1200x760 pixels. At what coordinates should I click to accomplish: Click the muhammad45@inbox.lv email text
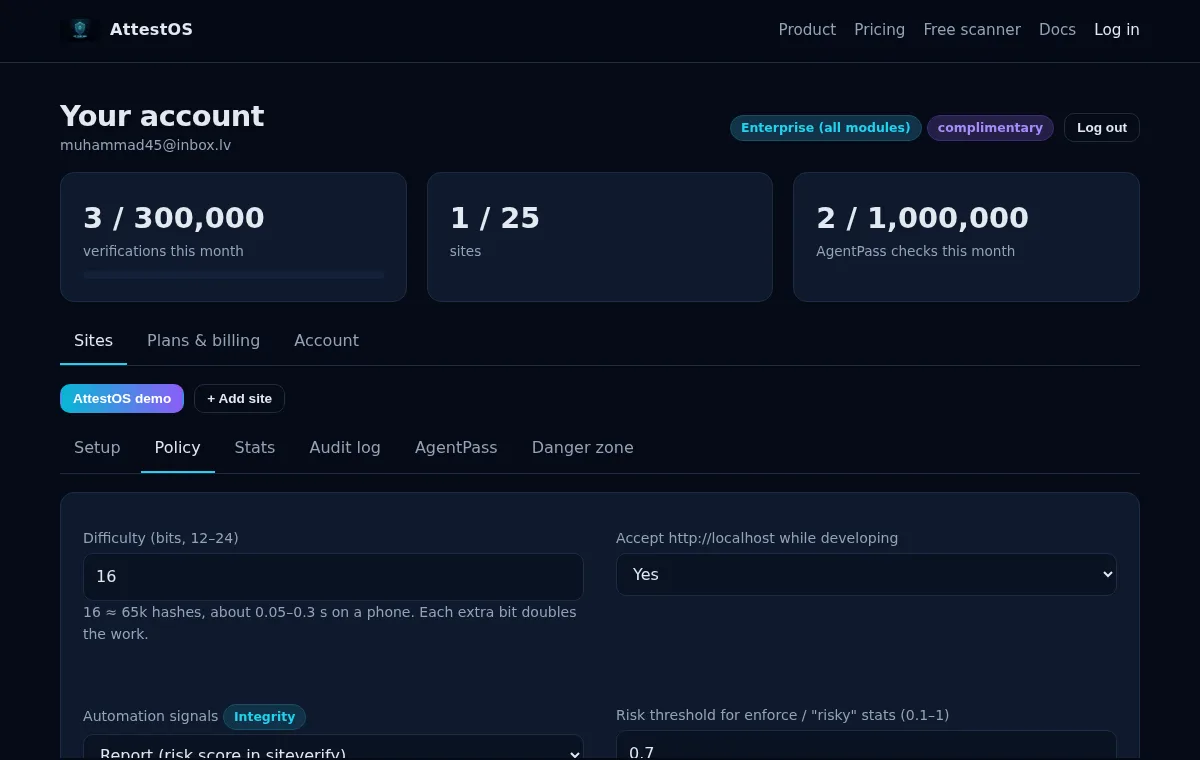(x=146, y=145)
